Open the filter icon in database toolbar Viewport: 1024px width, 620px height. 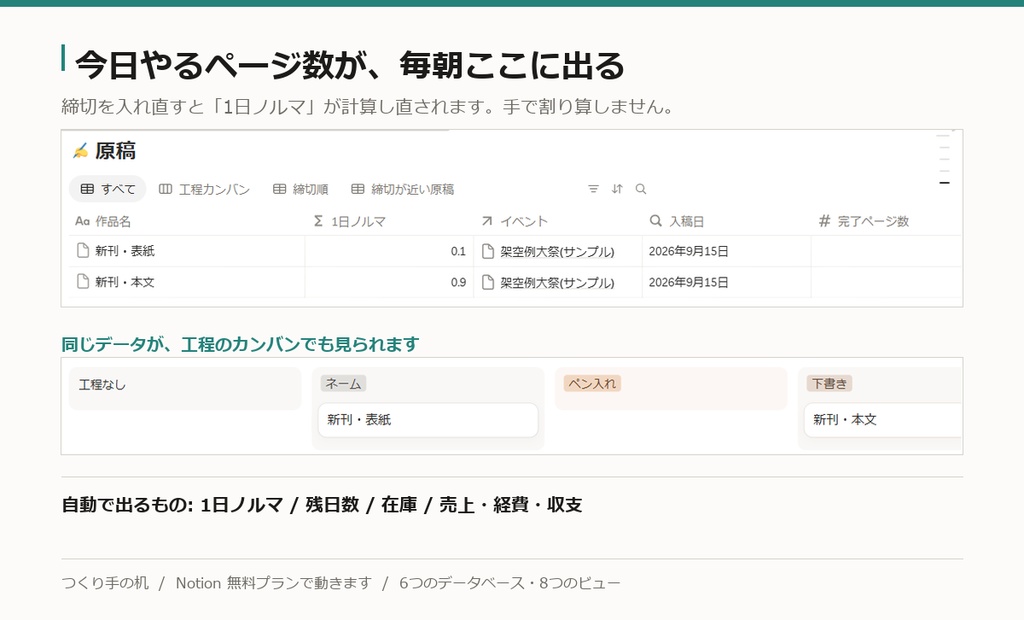click(x=593, y=189)
